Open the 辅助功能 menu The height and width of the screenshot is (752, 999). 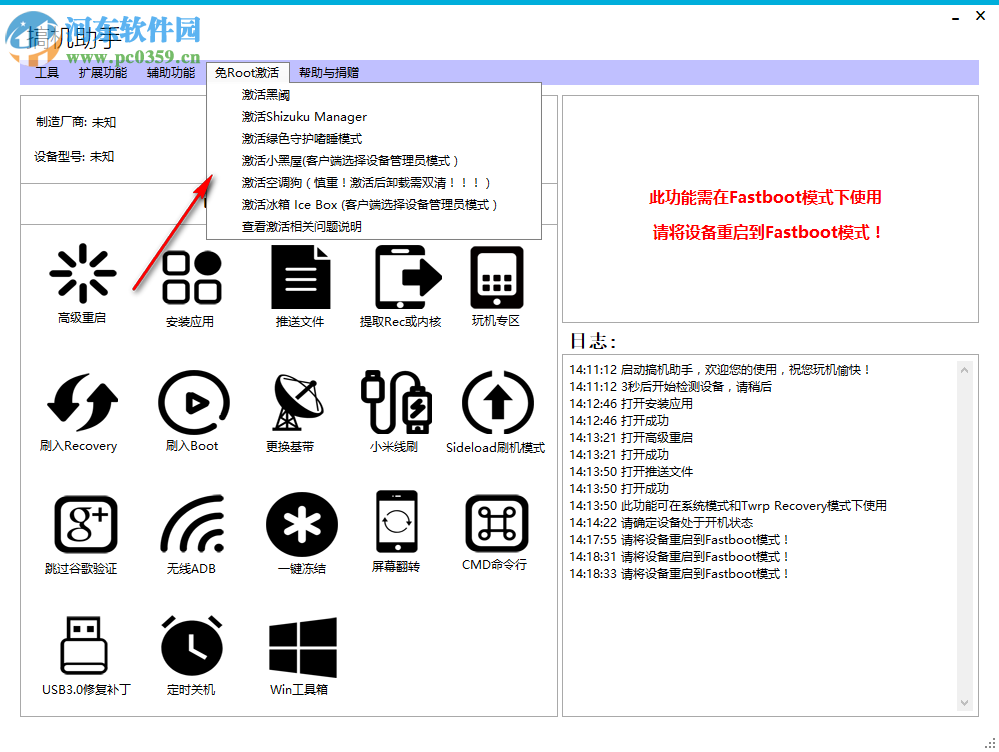pos(171,73)
